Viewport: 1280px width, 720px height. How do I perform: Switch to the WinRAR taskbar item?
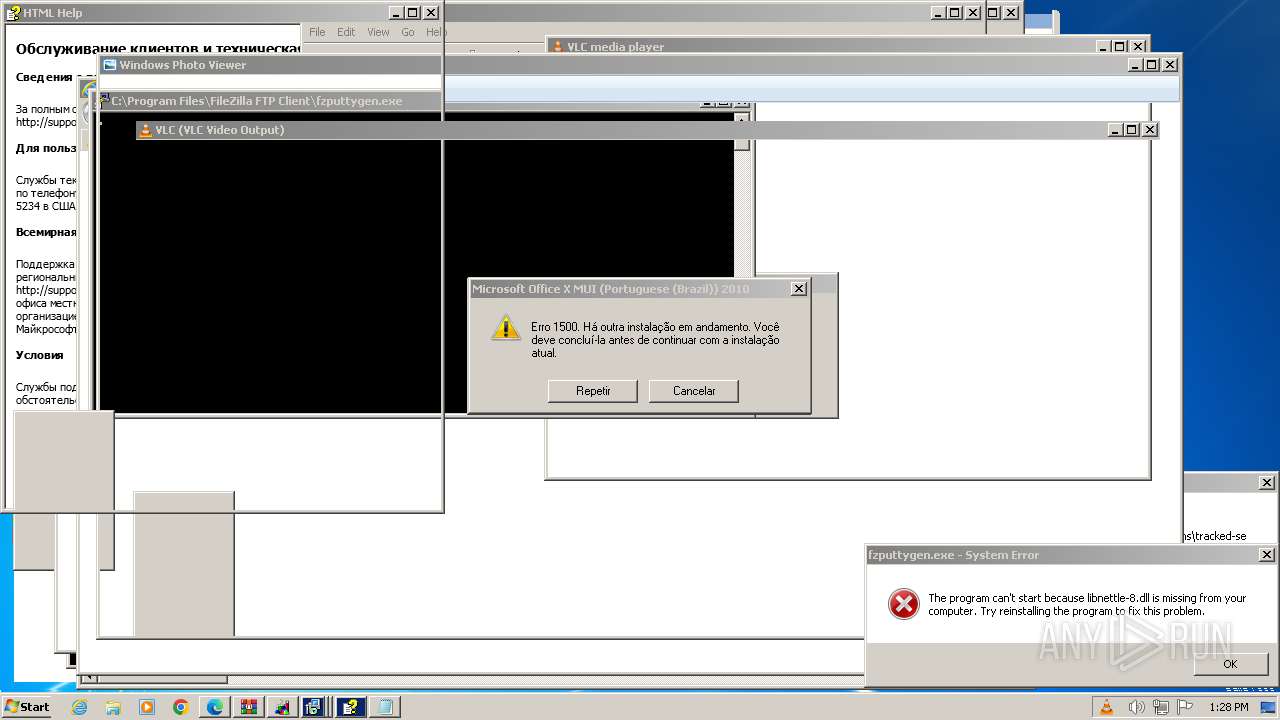tap(249, 707)
